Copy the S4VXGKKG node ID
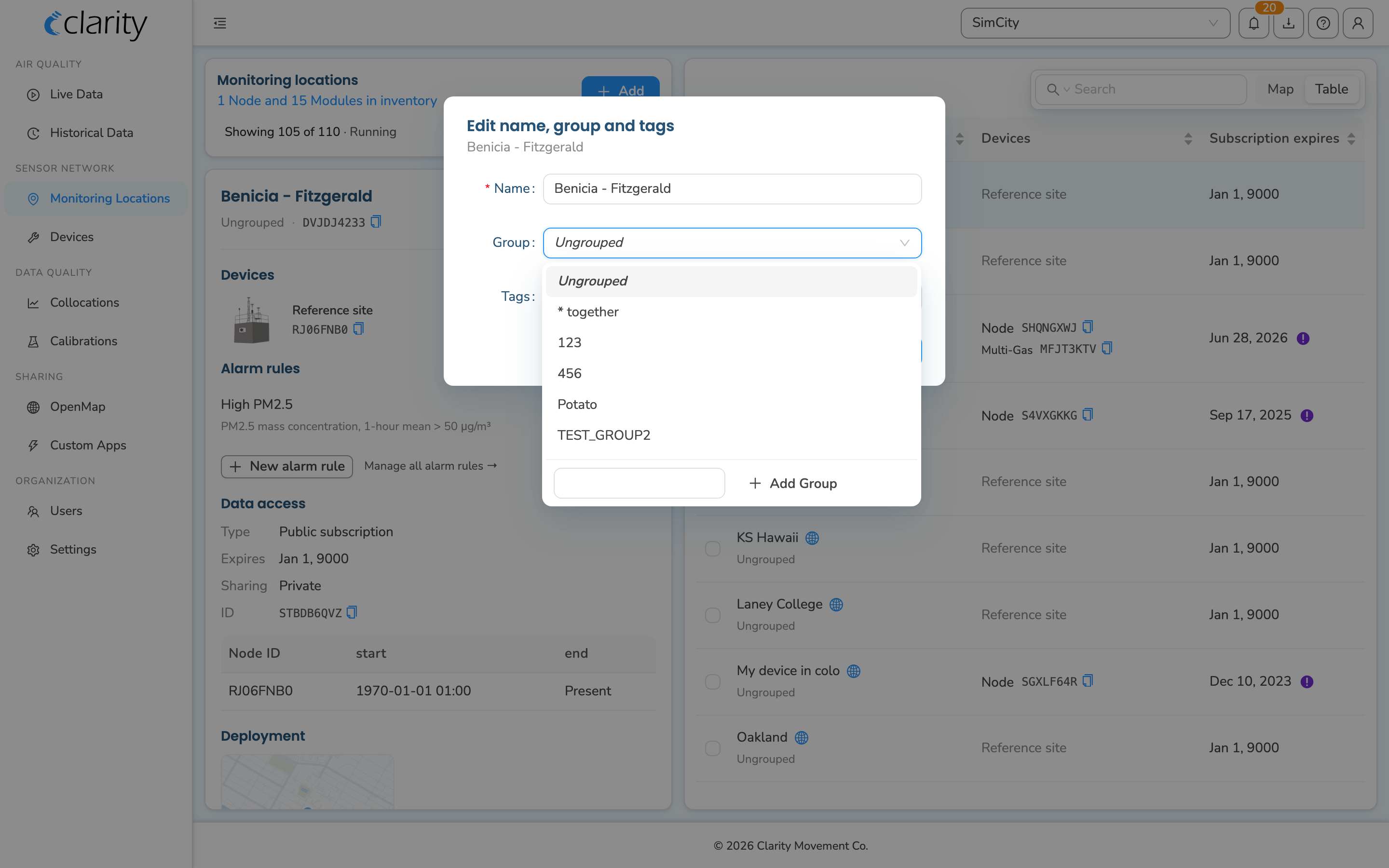Screen dimensions: 1389x868 (1088, 415)
